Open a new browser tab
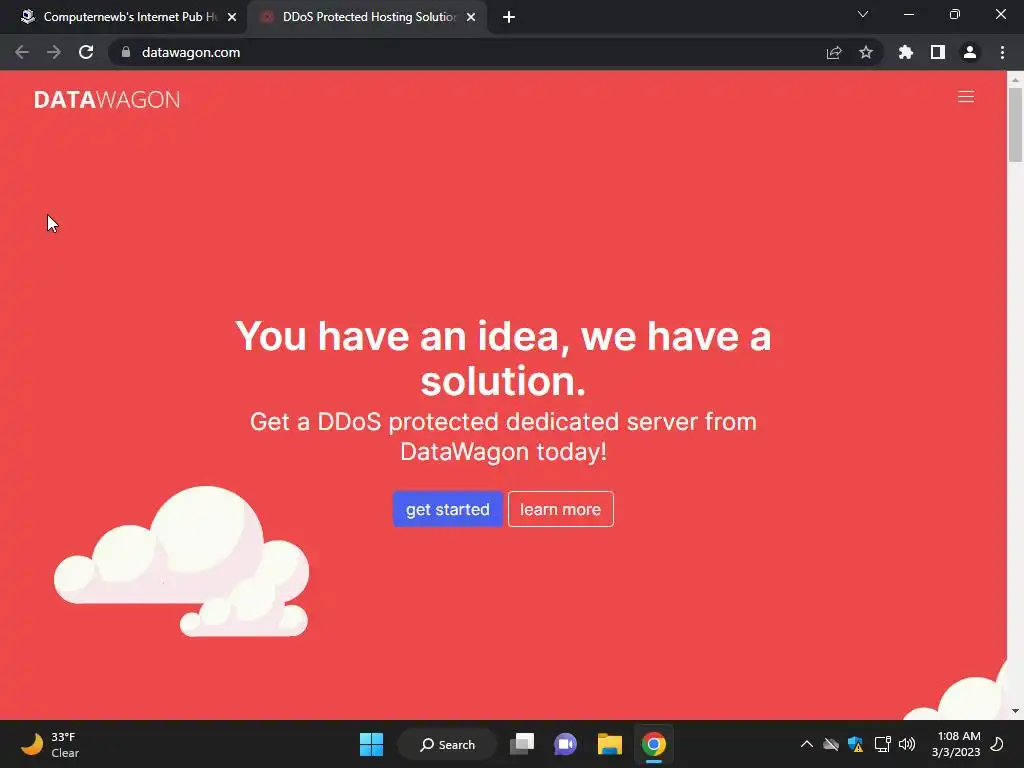The height and width of the screenshot is (768, 1024). tap(509, 17)
